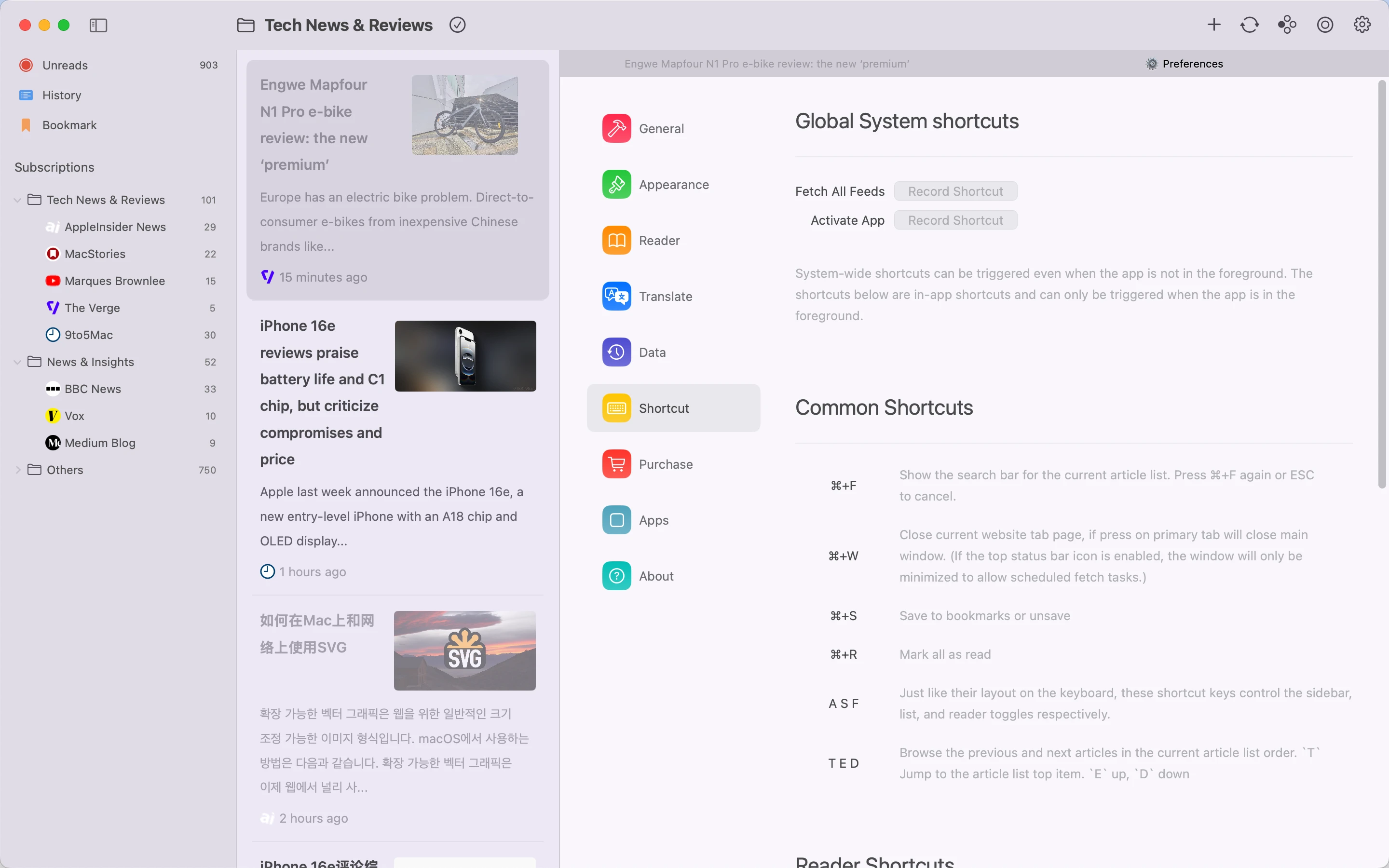Toggle the sidebar visibility
This screenshot has height=868, width=1389.
tap(97, 25)
